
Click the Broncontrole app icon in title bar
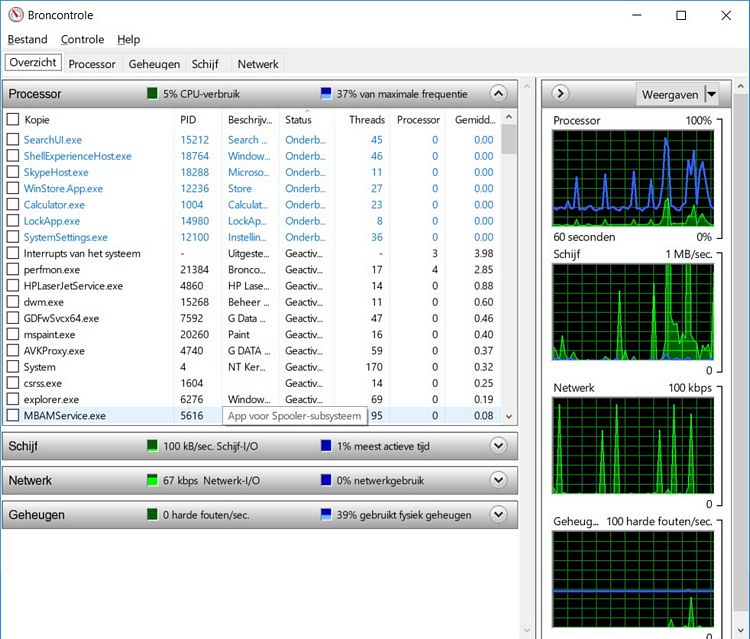16,15
